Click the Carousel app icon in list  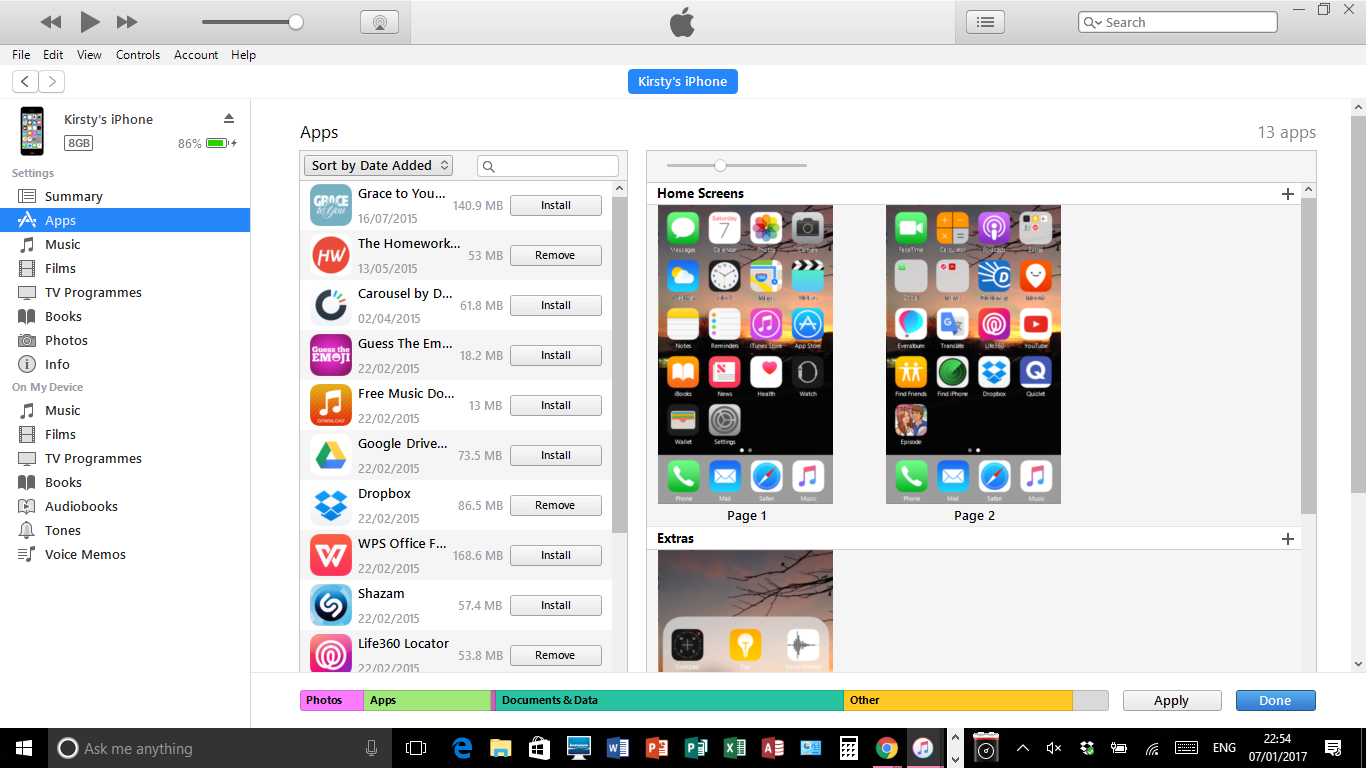(x=331, y=305)
